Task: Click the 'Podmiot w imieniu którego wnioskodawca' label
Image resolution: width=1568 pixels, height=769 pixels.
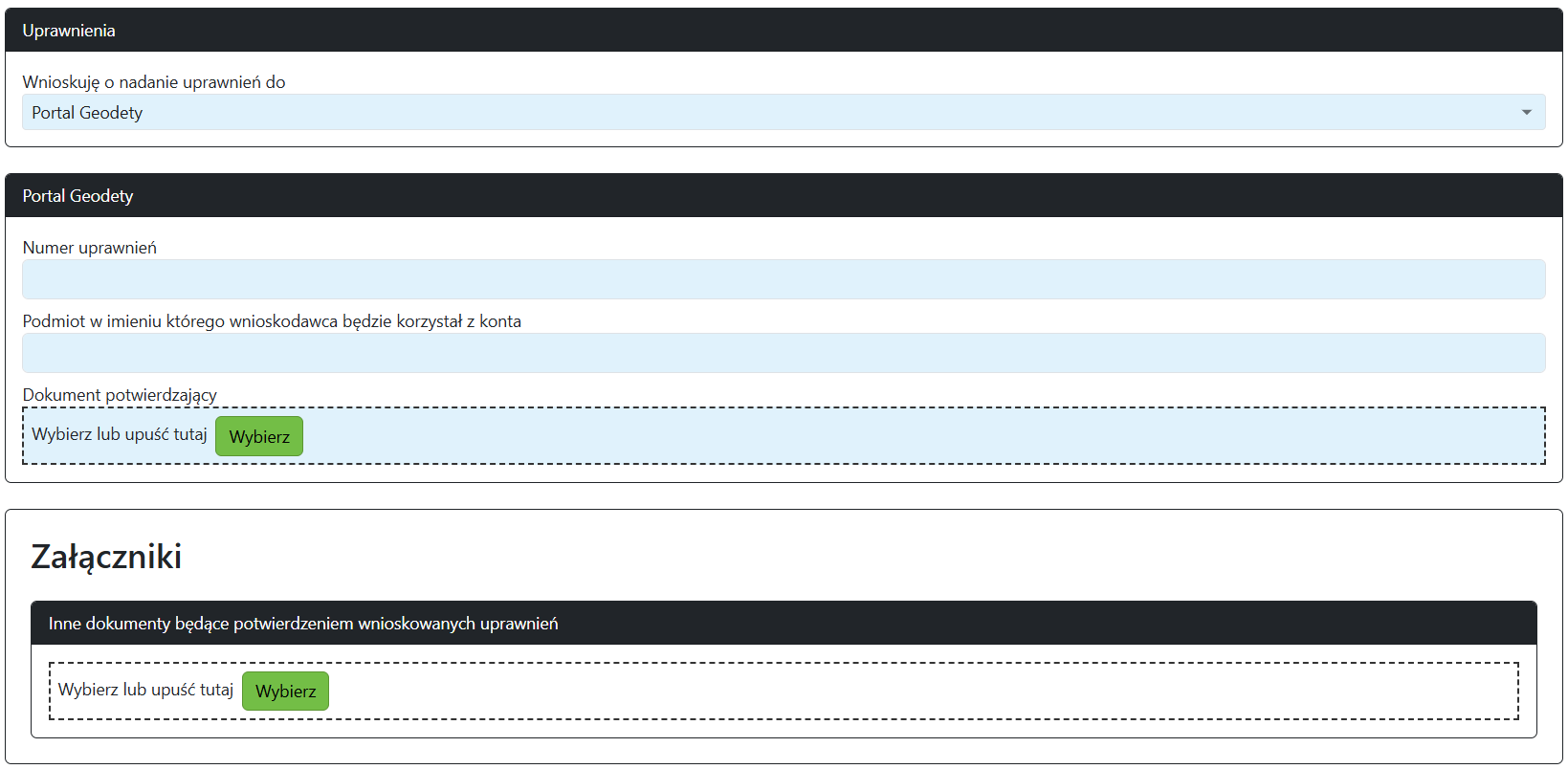Action: [272, 321]
